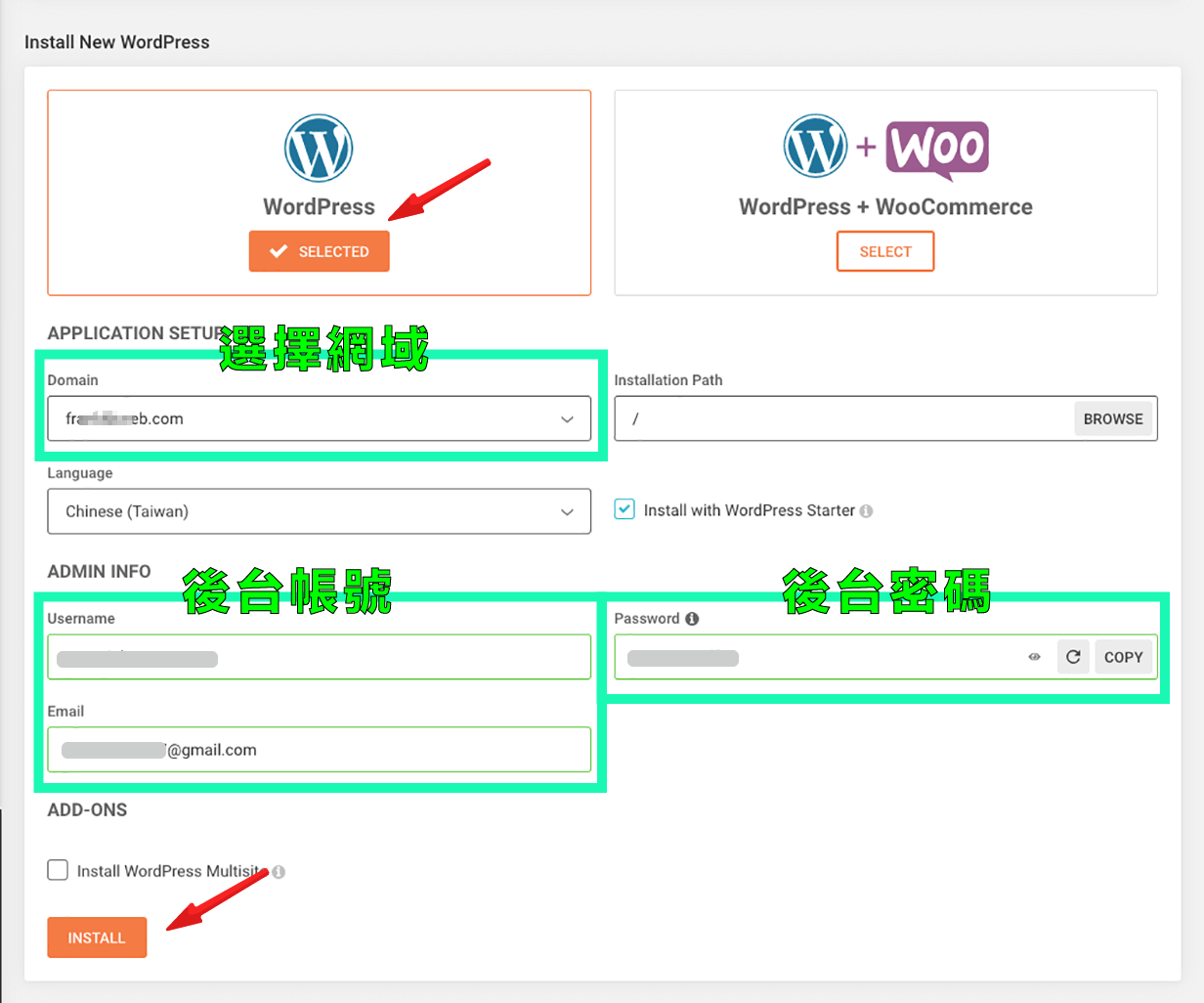Click the WordPress card title text
The image size is (1204, 1003).
(319, 207)
